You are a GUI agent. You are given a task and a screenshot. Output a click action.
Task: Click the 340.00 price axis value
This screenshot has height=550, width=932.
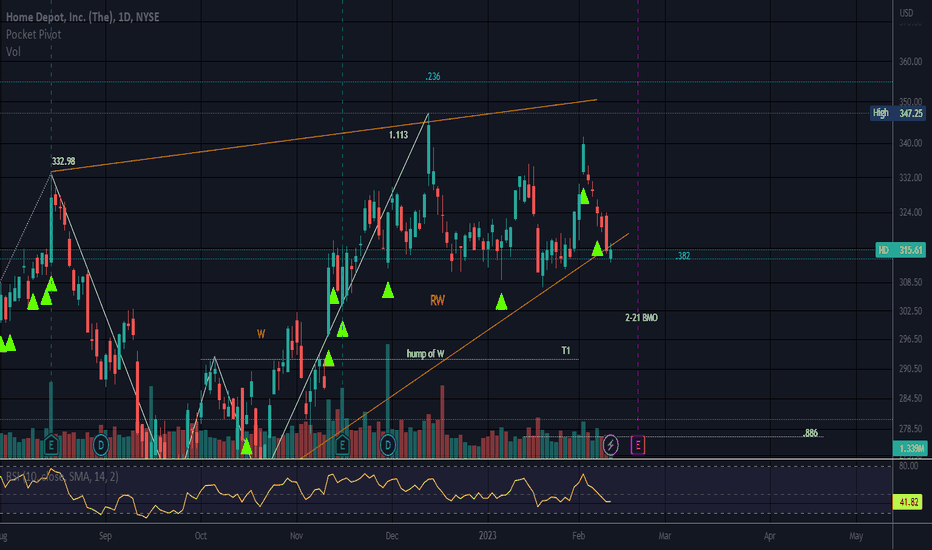[910, 143]
